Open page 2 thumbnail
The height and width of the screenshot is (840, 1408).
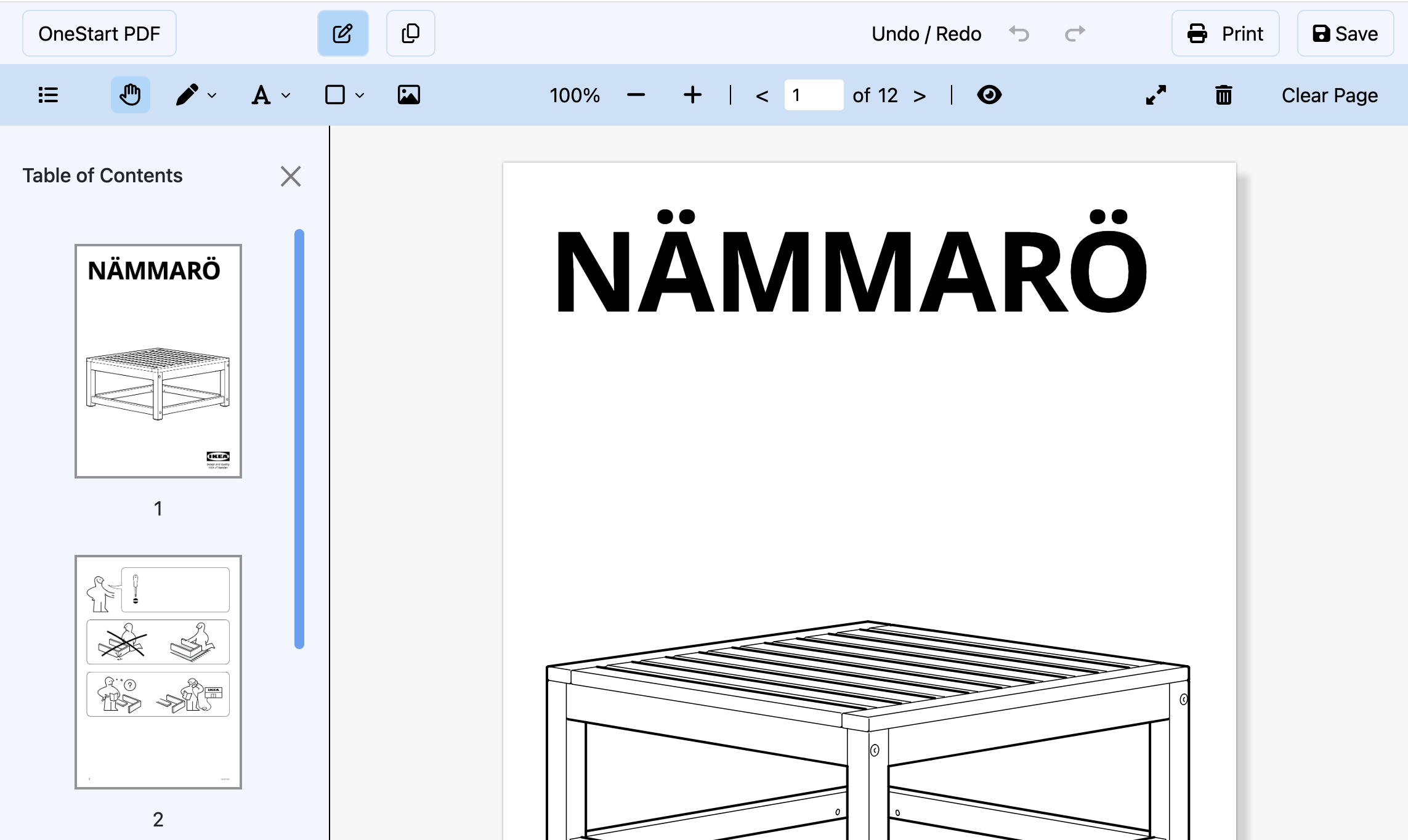tap(158, 672)
